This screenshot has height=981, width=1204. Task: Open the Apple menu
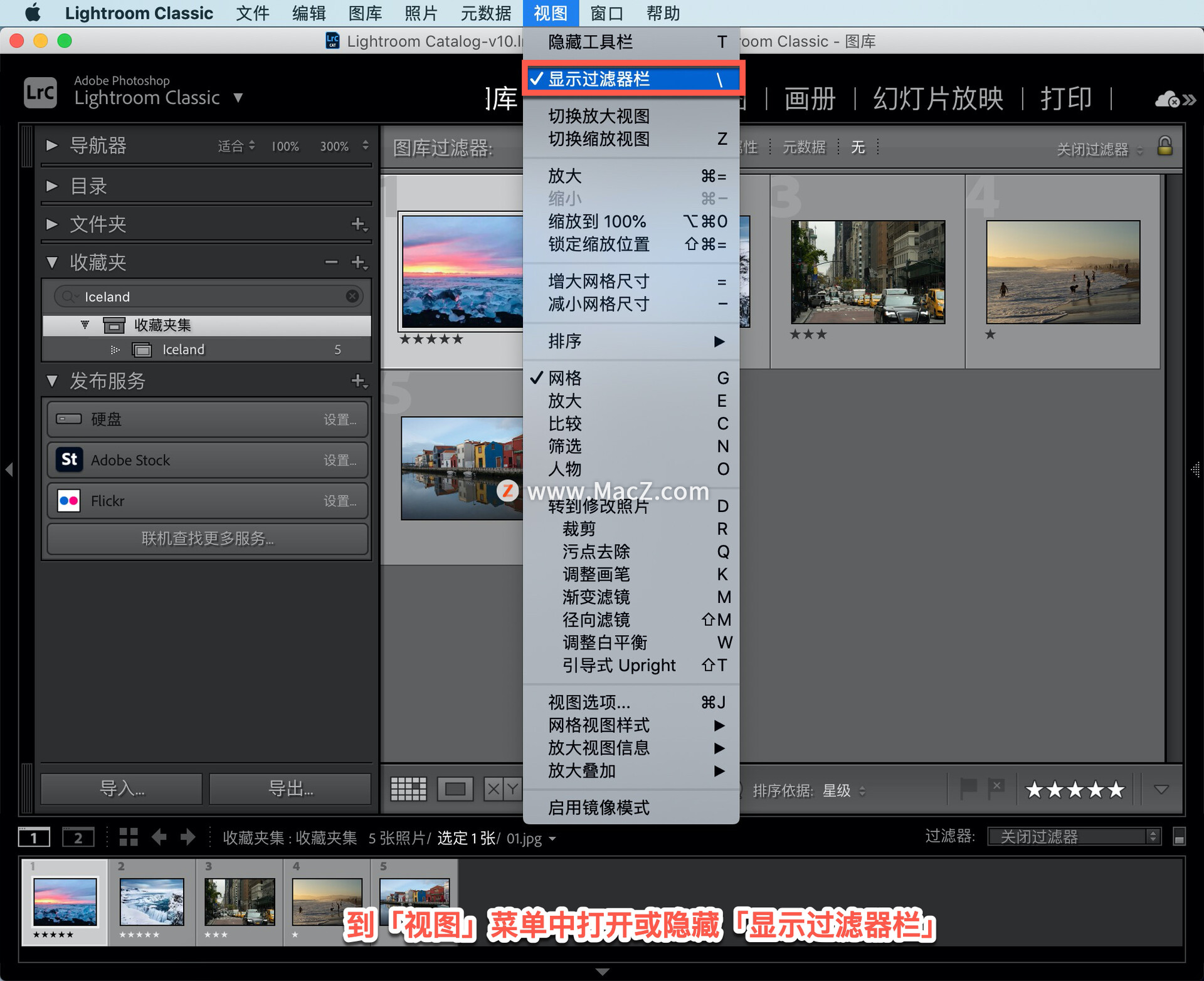tap(33, 13)
